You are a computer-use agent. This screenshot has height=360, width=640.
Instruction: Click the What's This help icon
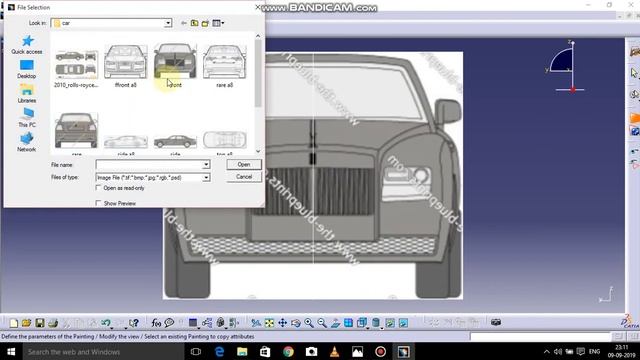tap(133, 323)
